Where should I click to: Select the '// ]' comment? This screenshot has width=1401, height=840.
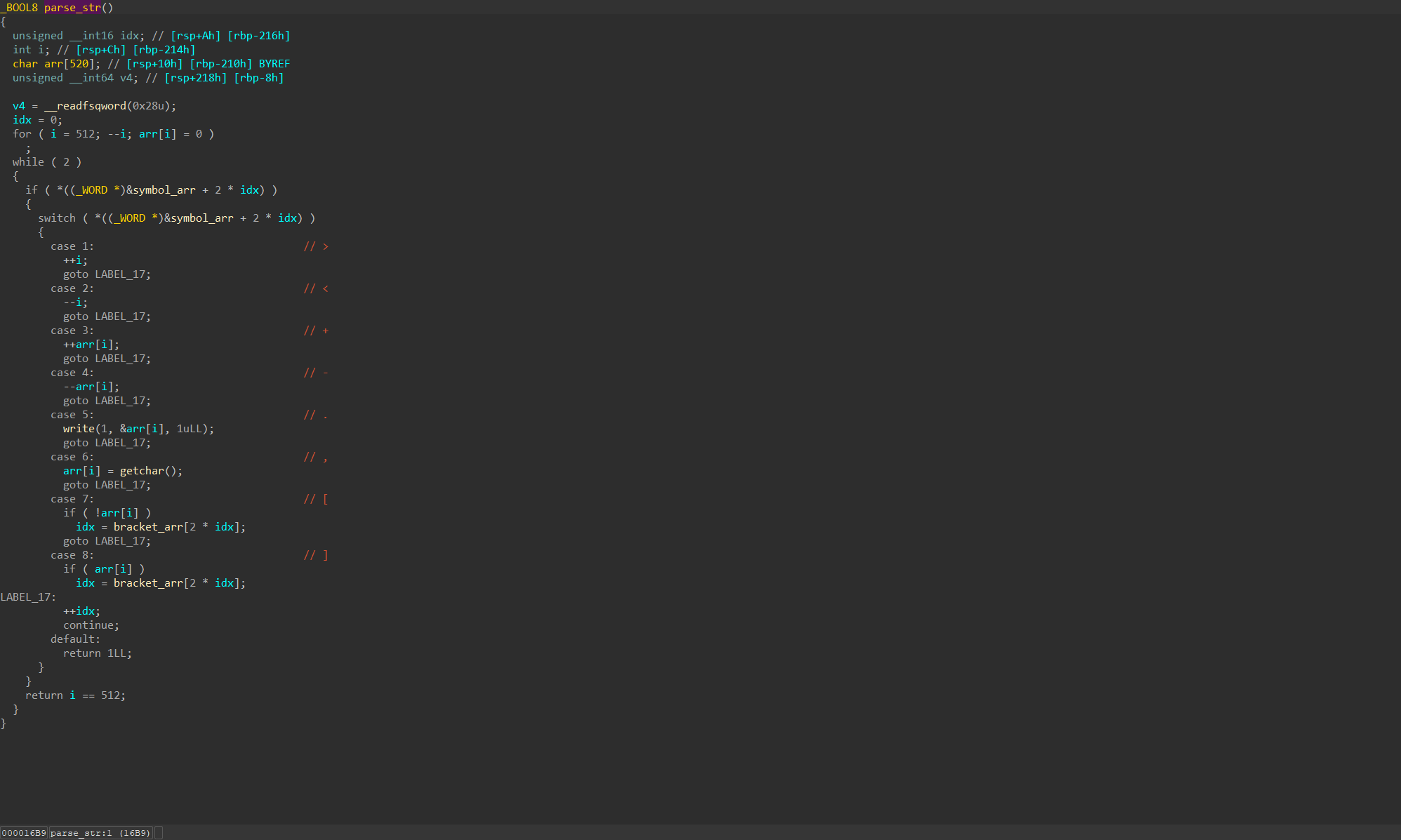[316, 555]
